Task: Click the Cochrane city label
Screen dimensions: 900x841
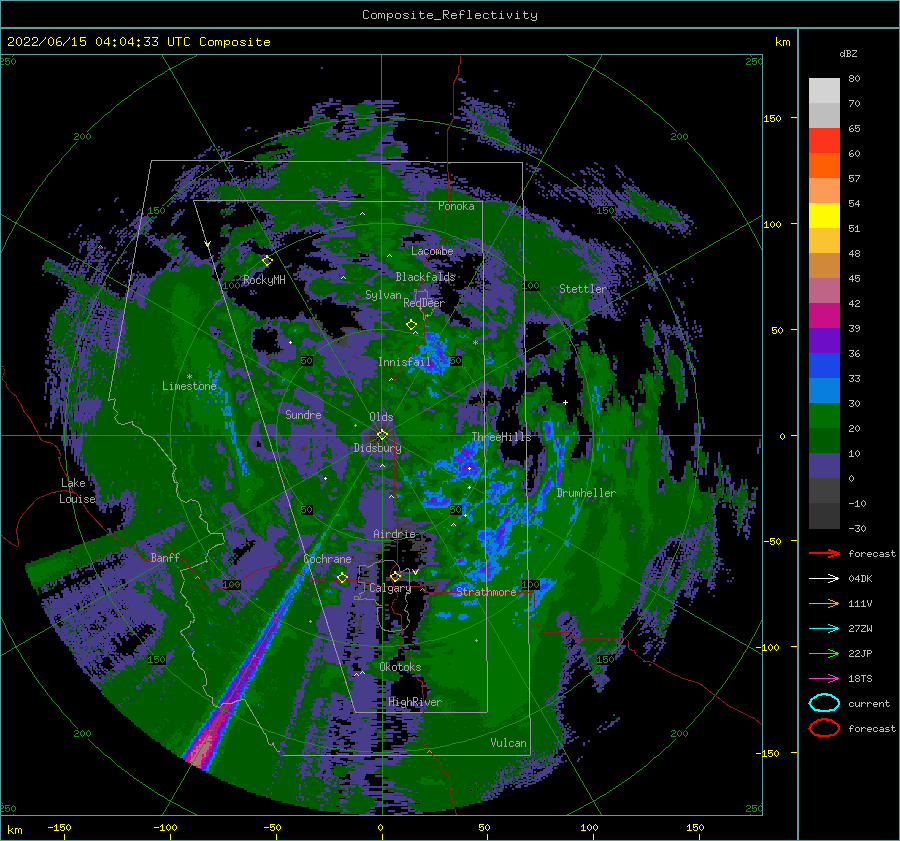Action: click(x=327, y=559)
